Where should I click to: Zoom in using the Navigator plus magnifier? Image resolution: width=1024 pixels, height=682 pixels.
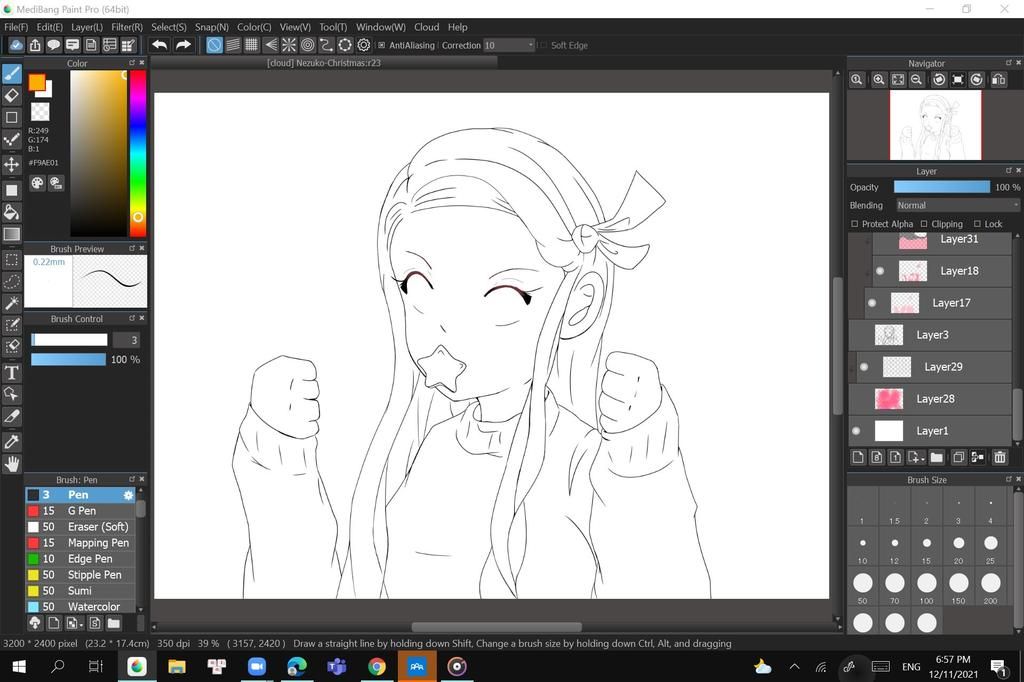[879, 80]
